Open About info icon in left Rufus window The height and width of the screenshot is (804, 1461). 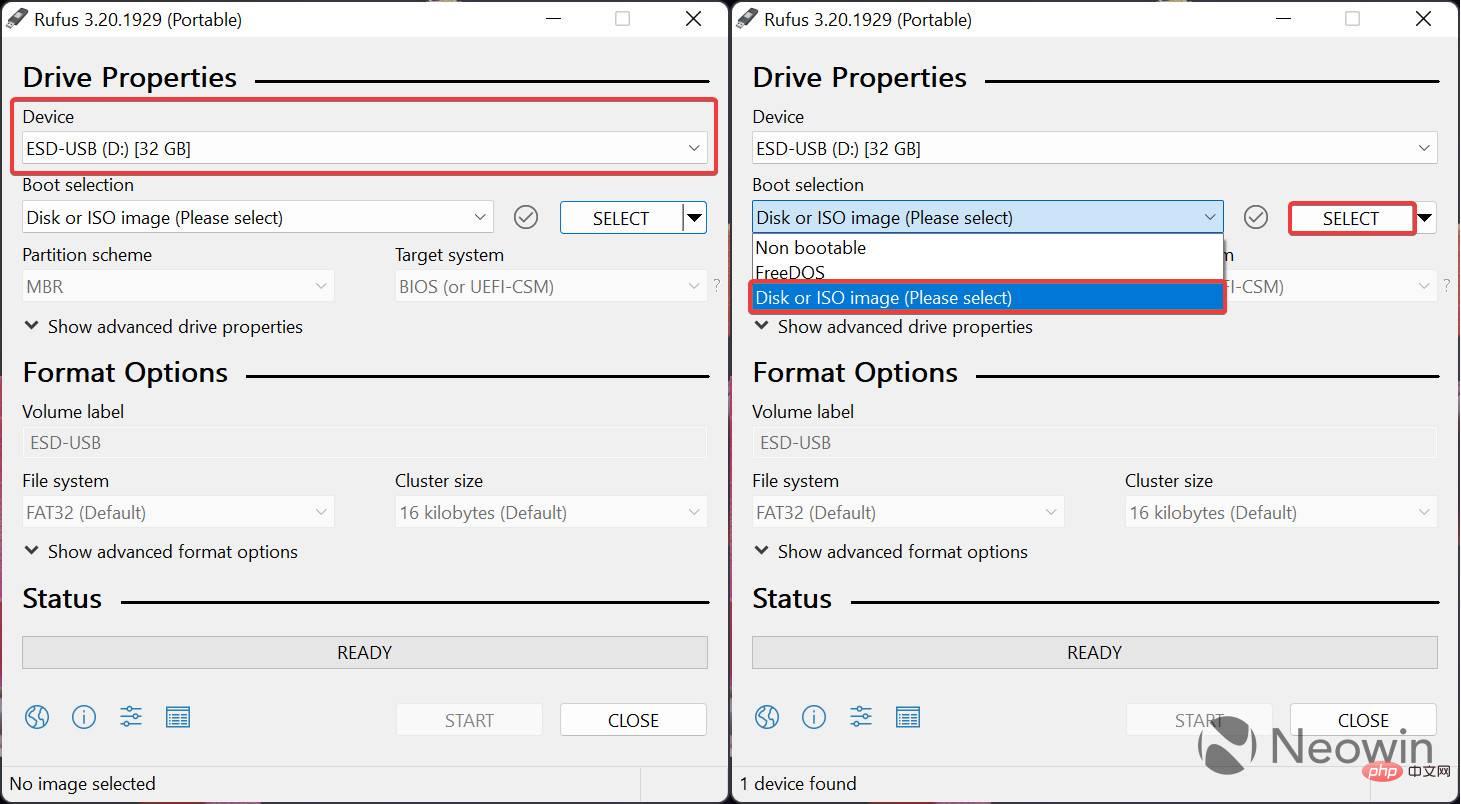tap(84, 717)
